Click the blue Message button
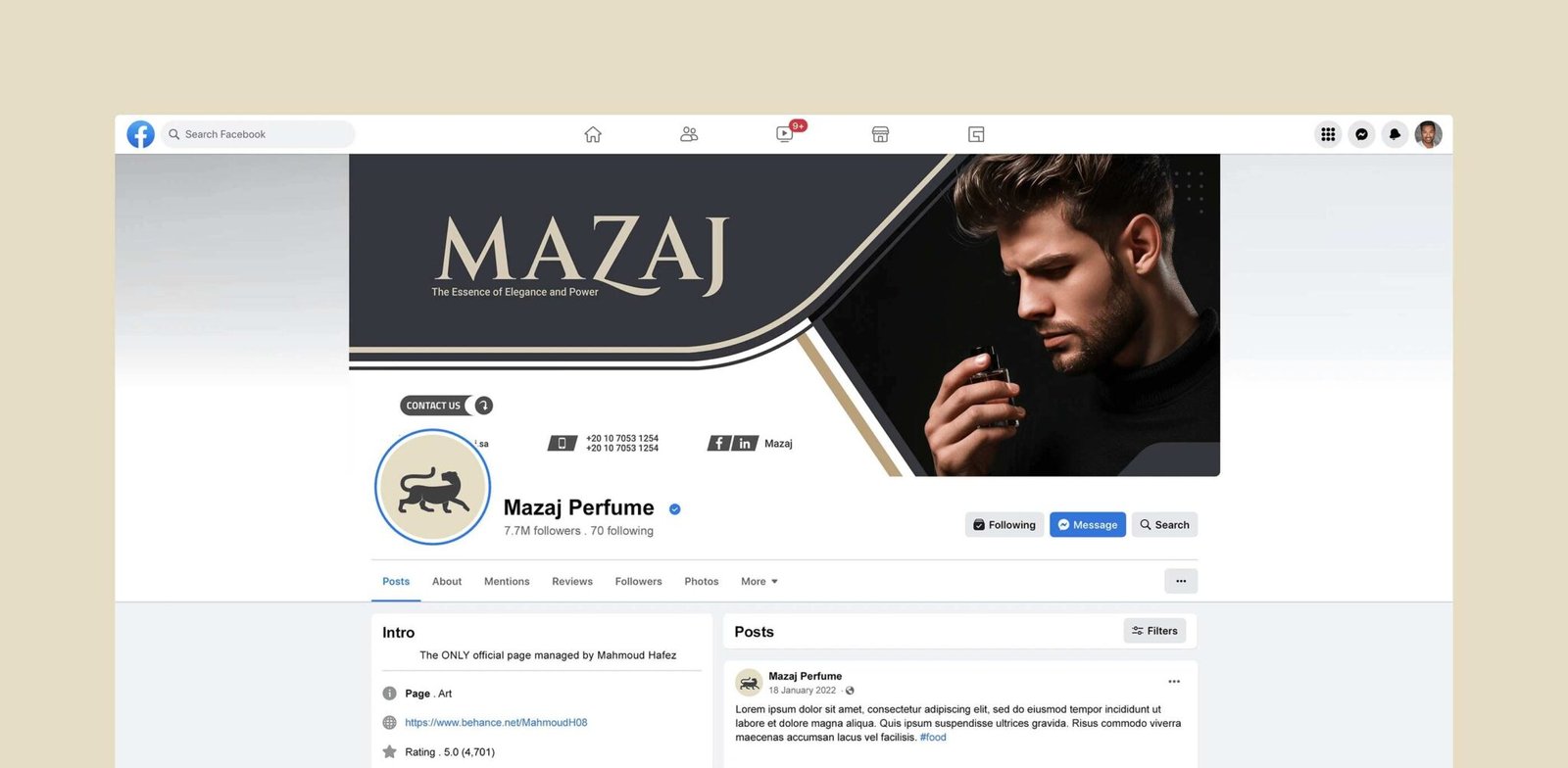 coord(1088,525)
